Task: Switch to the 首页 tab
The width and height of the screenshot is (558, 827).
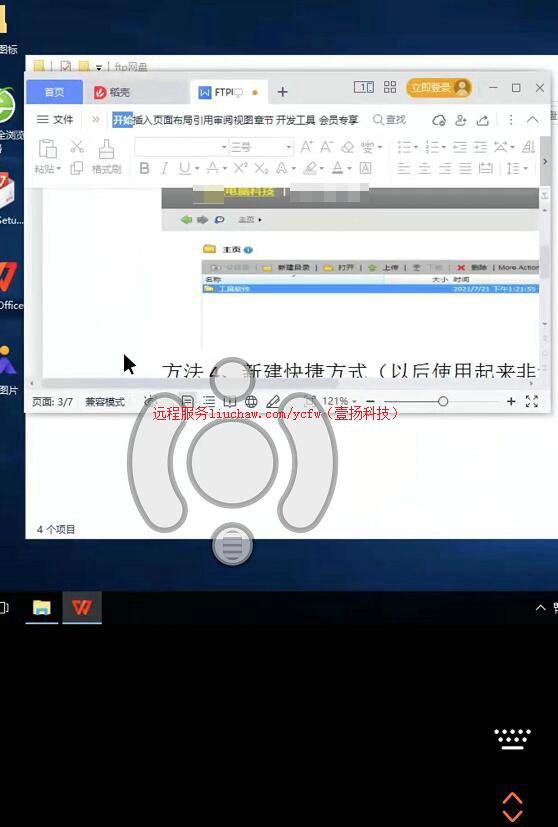Action: [54, 92]
